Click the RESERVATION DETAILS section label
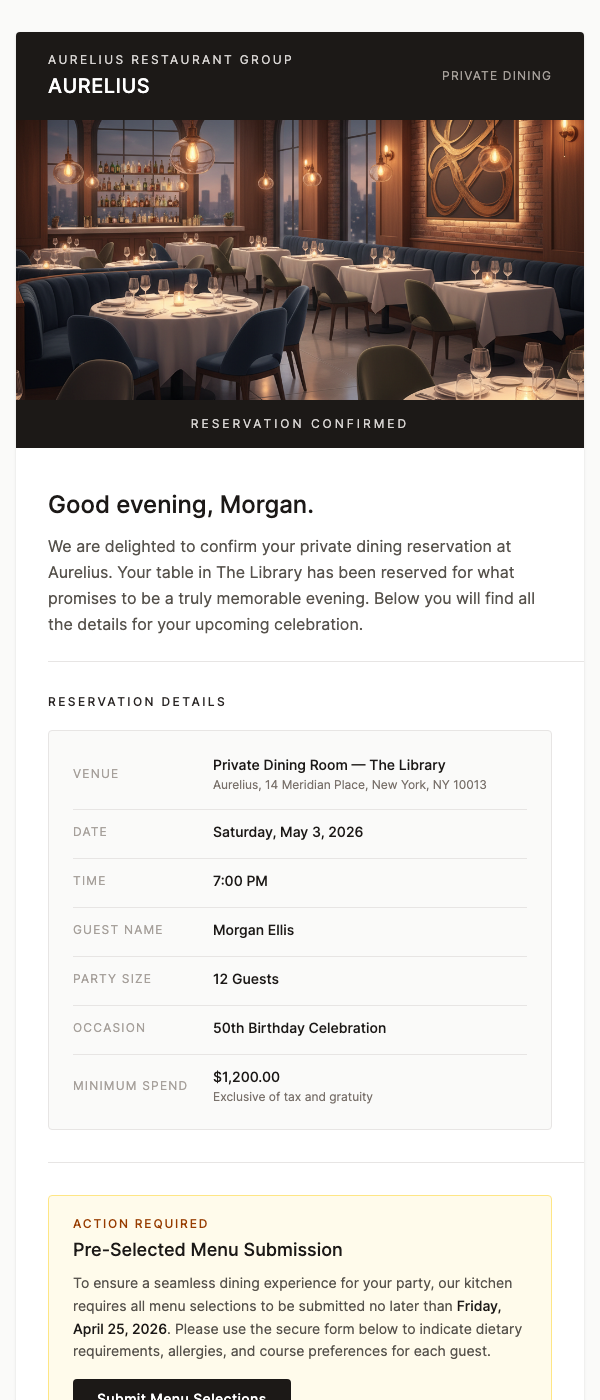600x1400 pixels. tap(137, 702)
